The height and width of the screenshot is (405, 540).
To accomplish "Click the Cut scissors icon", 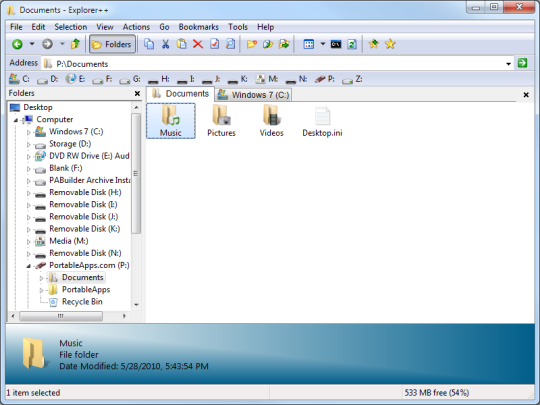I will point(165,44).
